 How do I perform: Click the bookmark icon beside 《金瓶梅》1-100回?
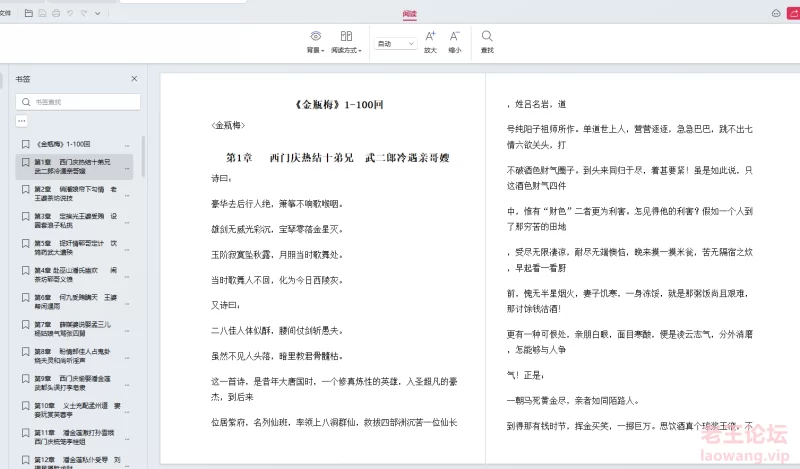(26, 144)
